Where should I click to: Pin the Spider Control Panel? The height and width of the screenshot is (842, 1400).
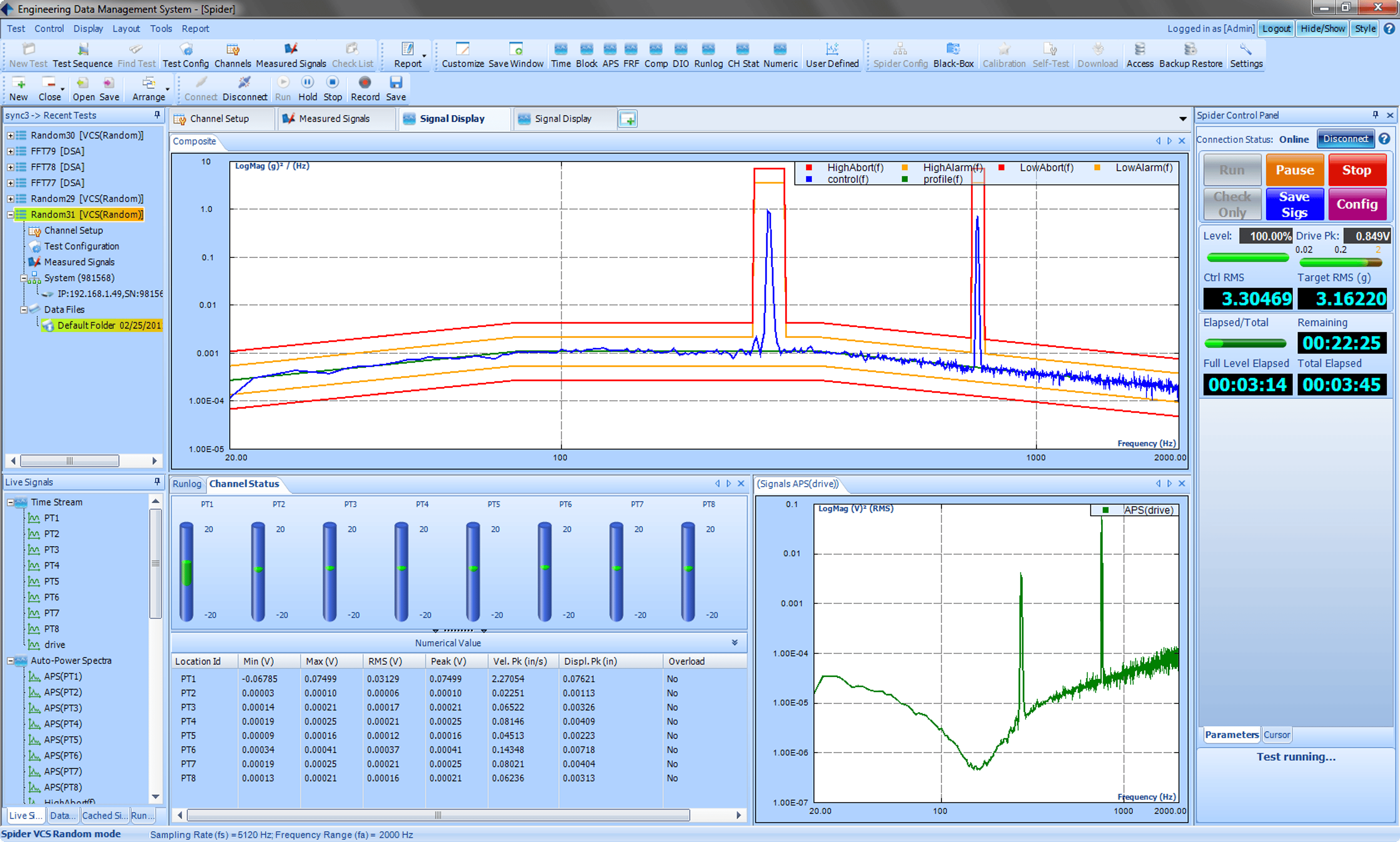click(1375, 115)
